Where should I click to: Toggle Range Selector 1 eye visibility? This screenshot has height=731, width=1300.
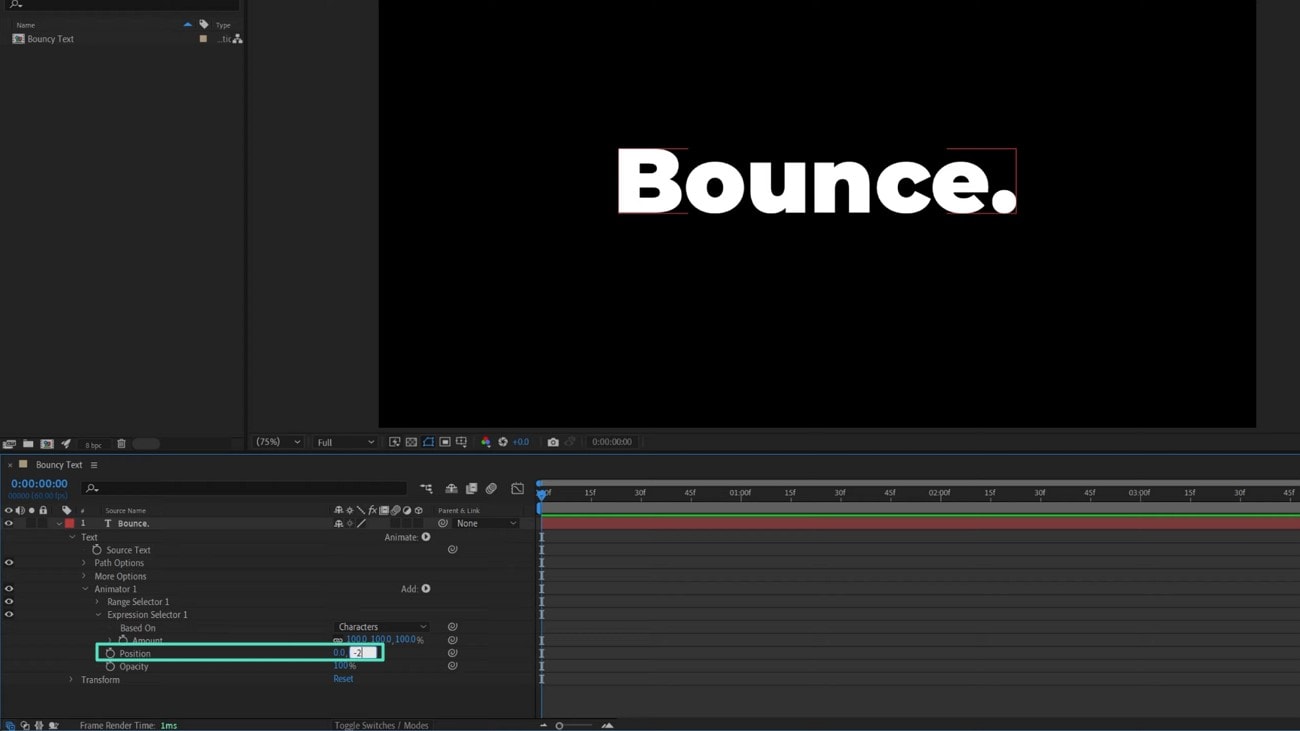click(9, 602)
